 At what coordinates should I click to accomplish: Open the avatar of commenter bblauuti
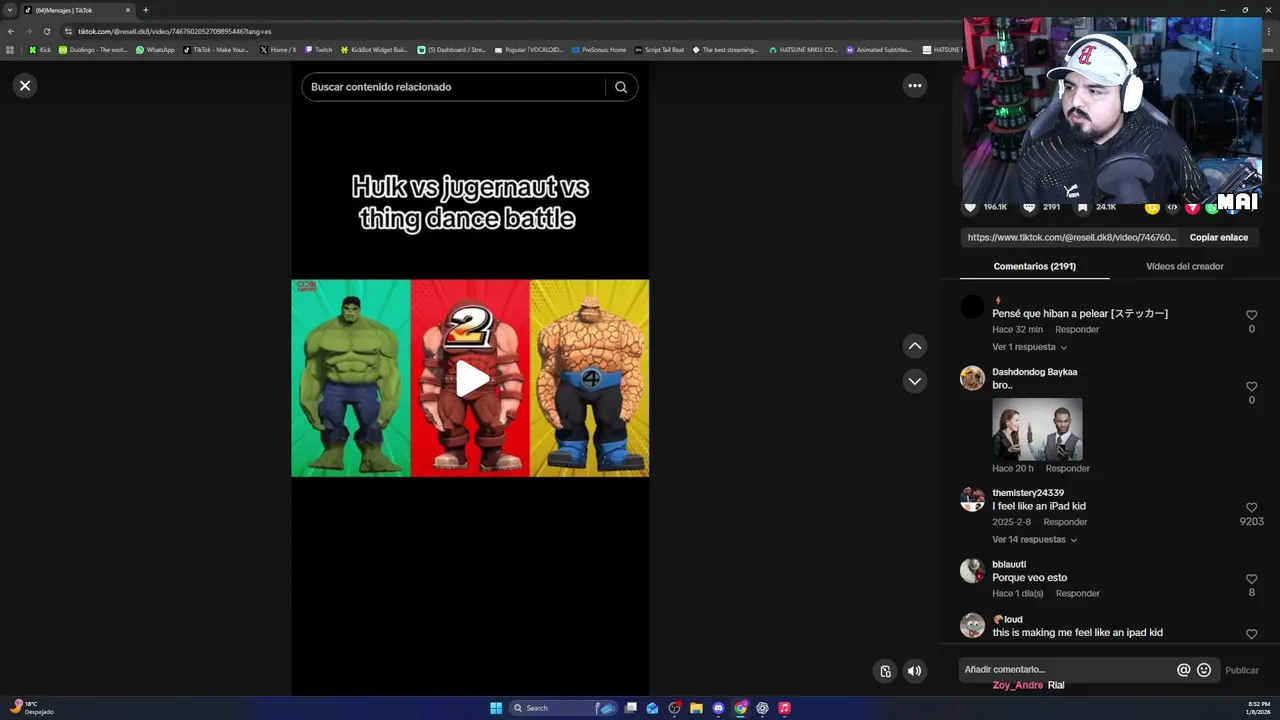click(972, 570)
